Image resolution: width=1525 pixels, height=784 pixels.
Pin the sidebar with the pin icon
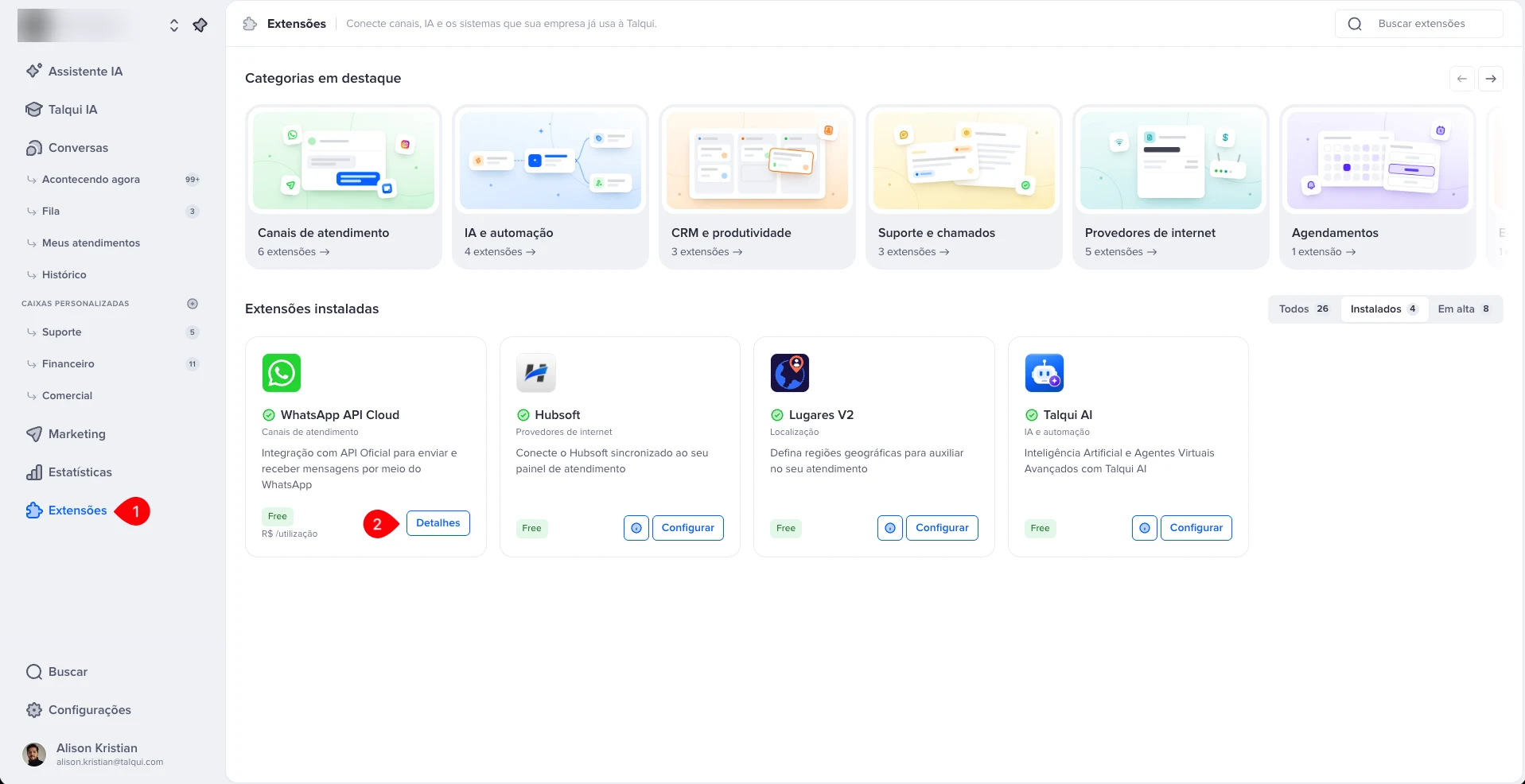click(x=200, y=25)
